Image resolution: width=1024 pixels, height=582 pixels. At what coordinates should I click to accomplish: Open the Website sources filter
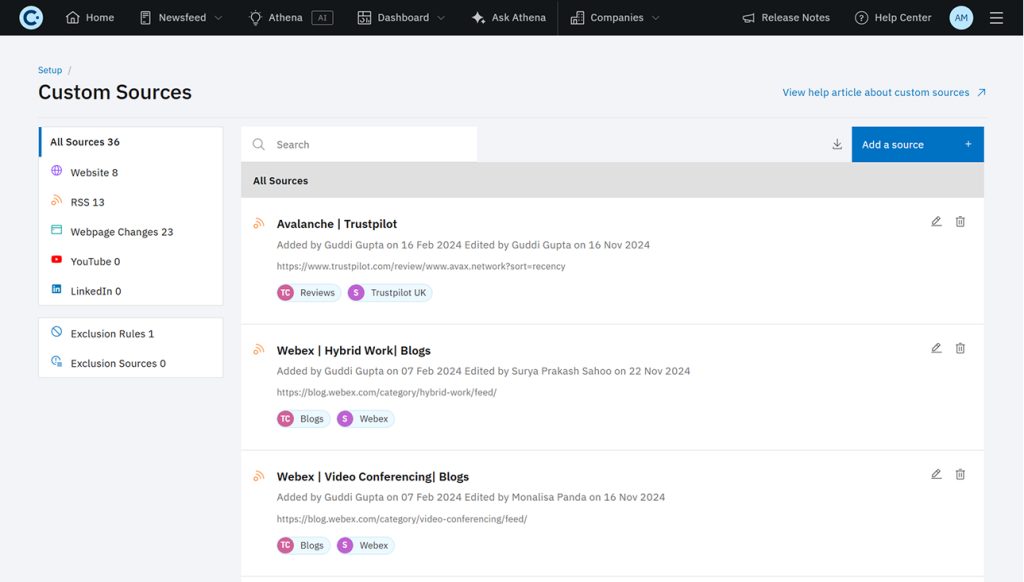(93, 172)
